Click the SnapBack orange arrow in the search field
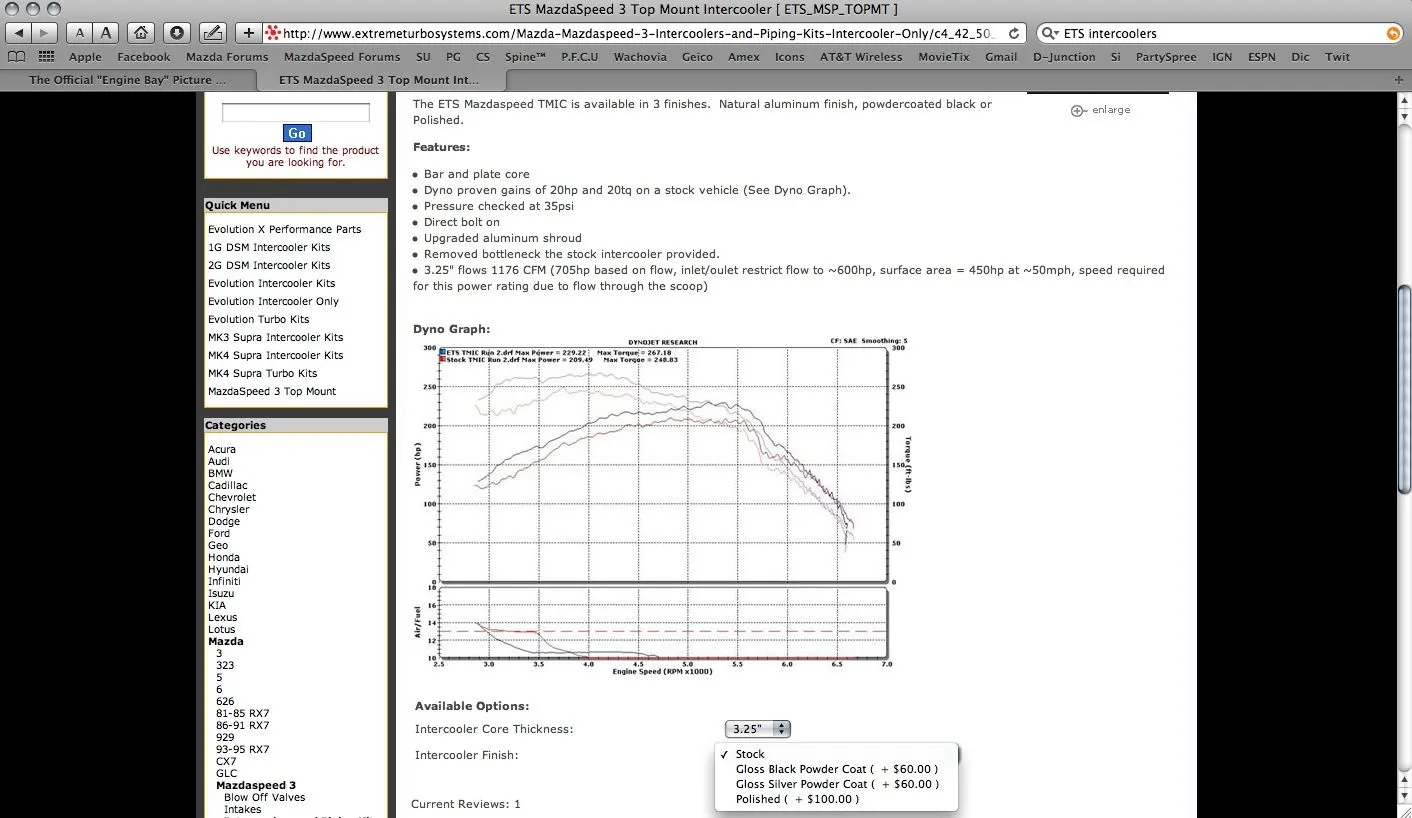The height and width of the screenshot is (818, 1412). coord(1394,33)
